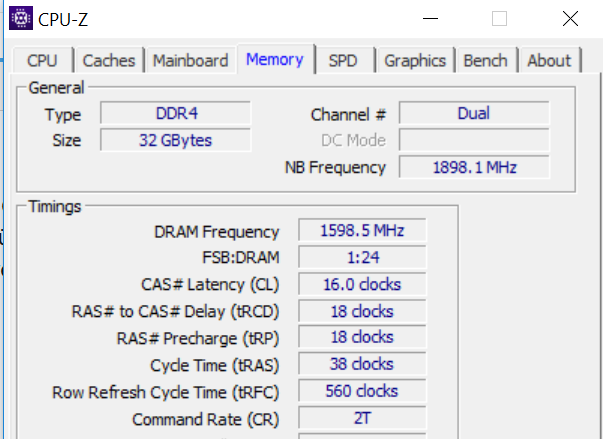The image size is (603, 439).
Task: Click the 1:24 FSB:DRAM value
Action: click(x=362, y=257)
